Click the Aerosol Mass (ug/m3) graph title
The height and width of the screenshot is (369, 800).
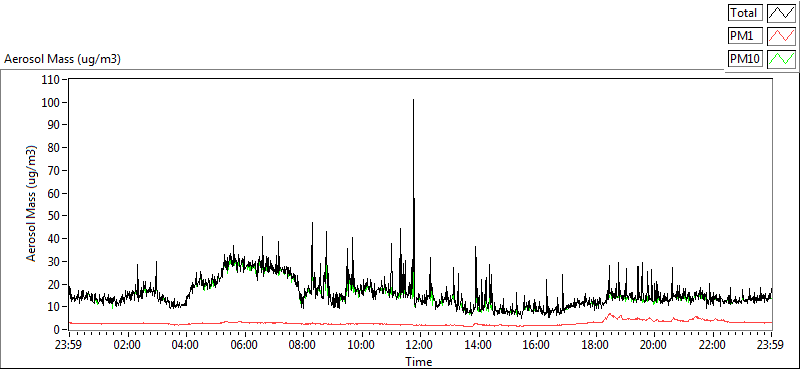point(62,59)
